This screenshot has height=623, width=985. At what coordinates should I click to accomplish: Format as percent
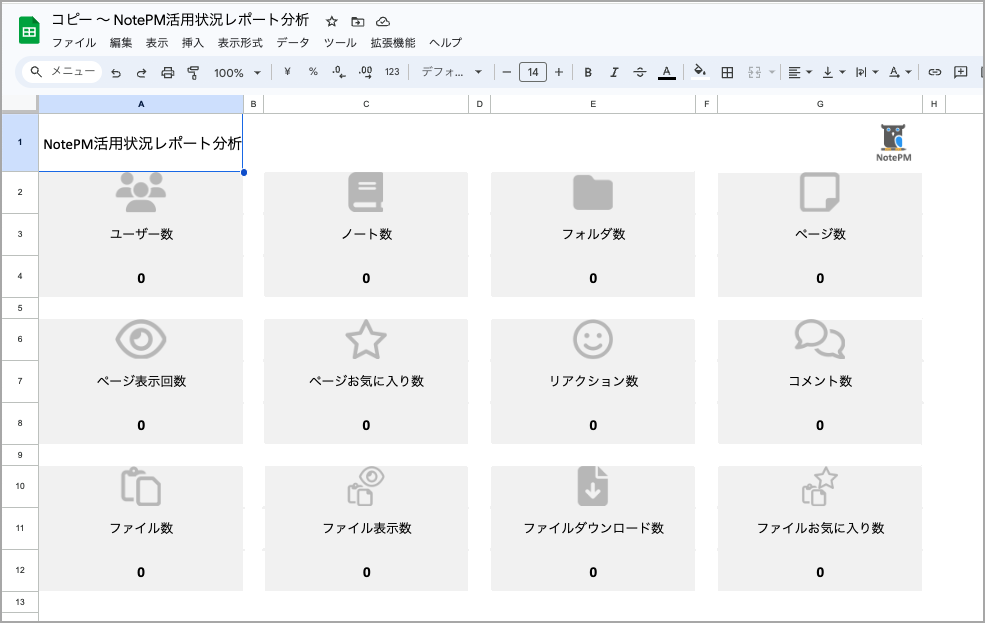[x=313, y=72]
